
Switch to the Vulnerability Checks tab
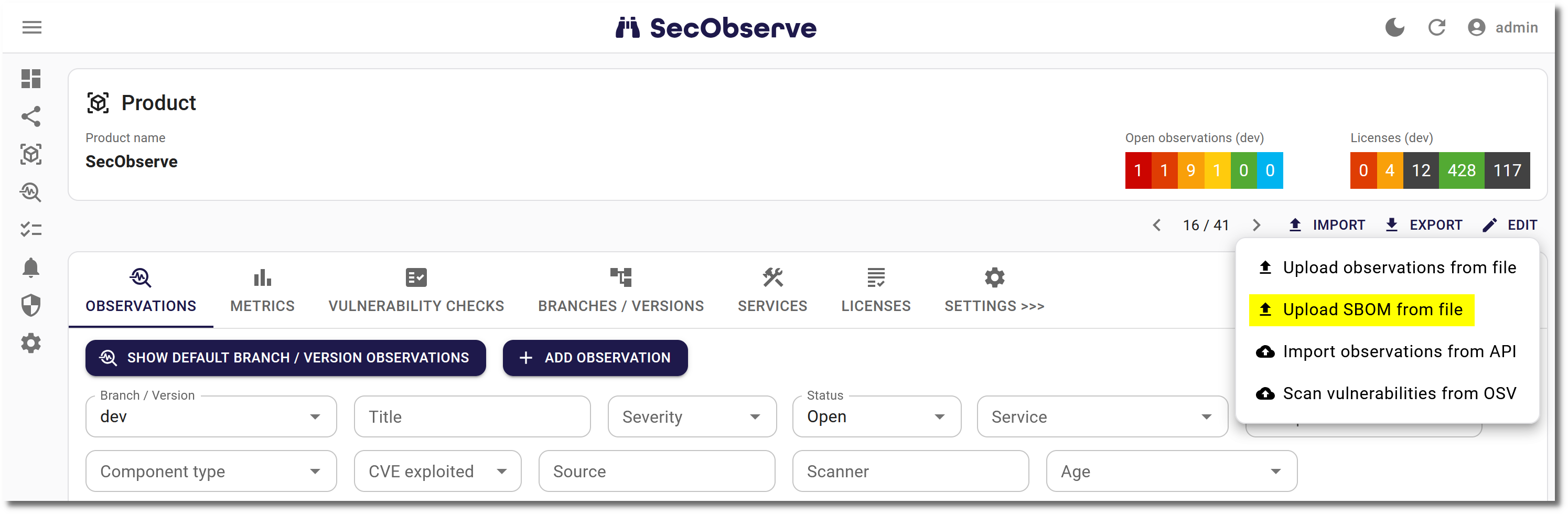tap(416, 291)
